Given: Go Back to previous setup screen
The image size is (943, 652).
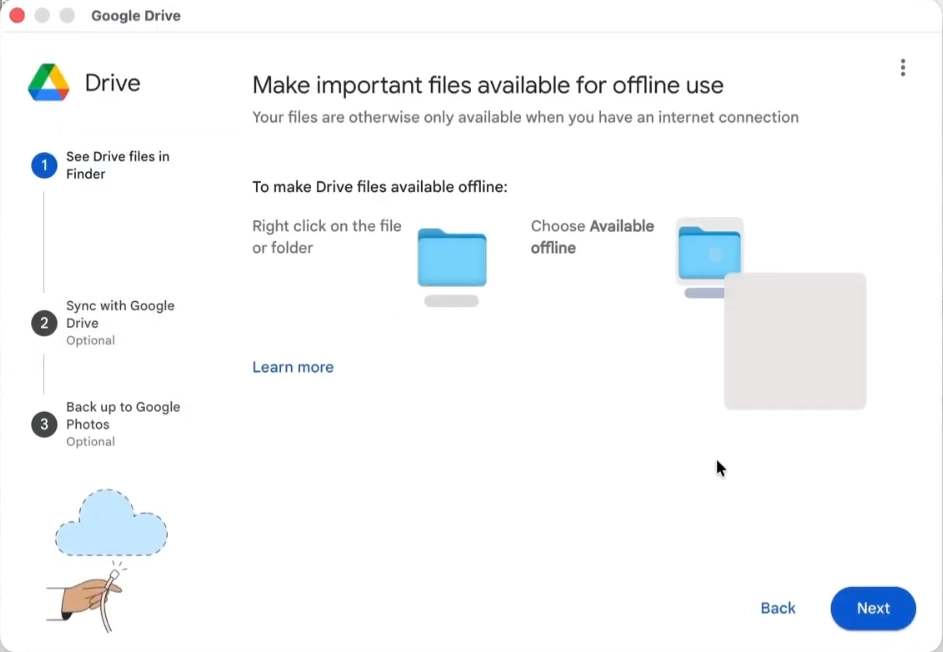Looking at the screenshot, I should click(x=778, y=608).
